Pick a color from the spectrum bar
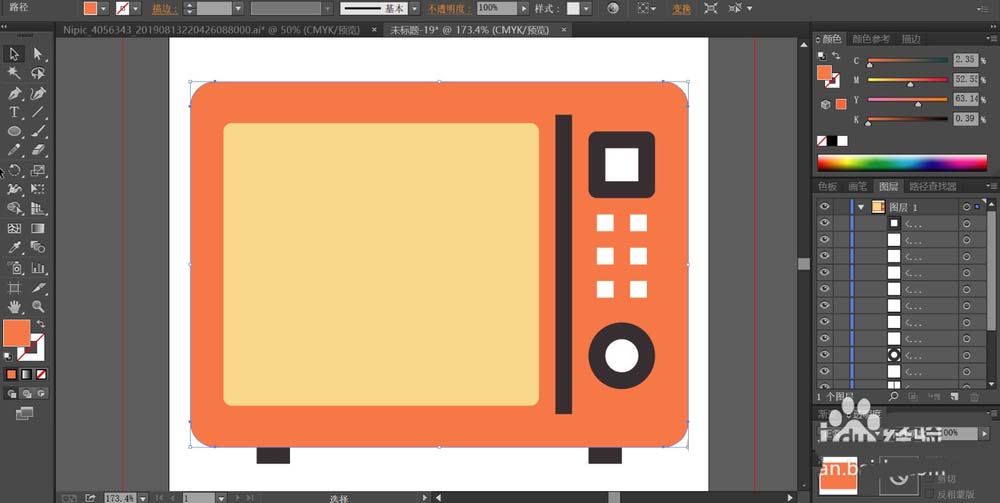 click(x=902, y=163)
